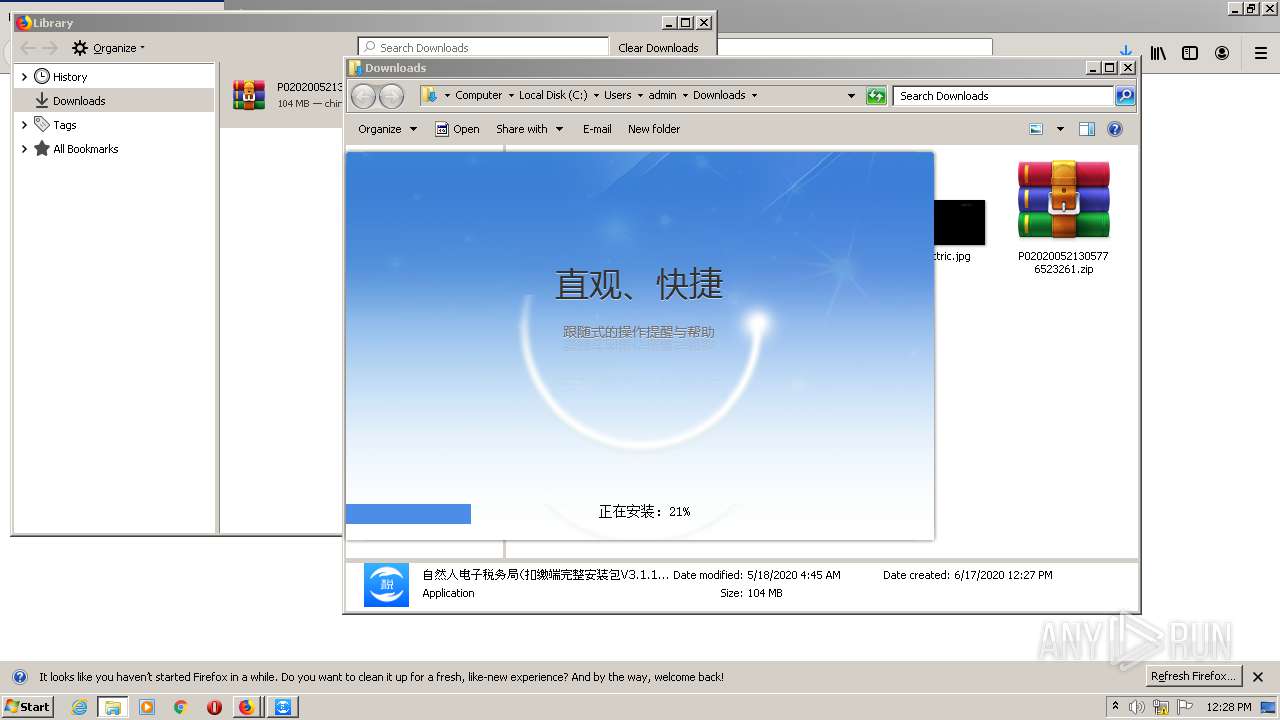Screen dimensions: 1280x720
Task: Switch to the tax installer taskbar button
Action: [x=284, y=707]
